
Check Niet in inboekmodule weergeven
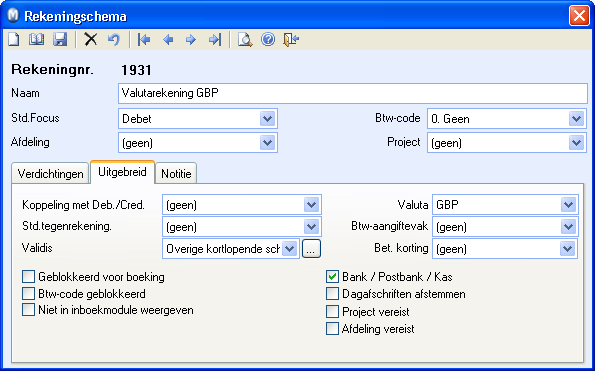(28, 310)
